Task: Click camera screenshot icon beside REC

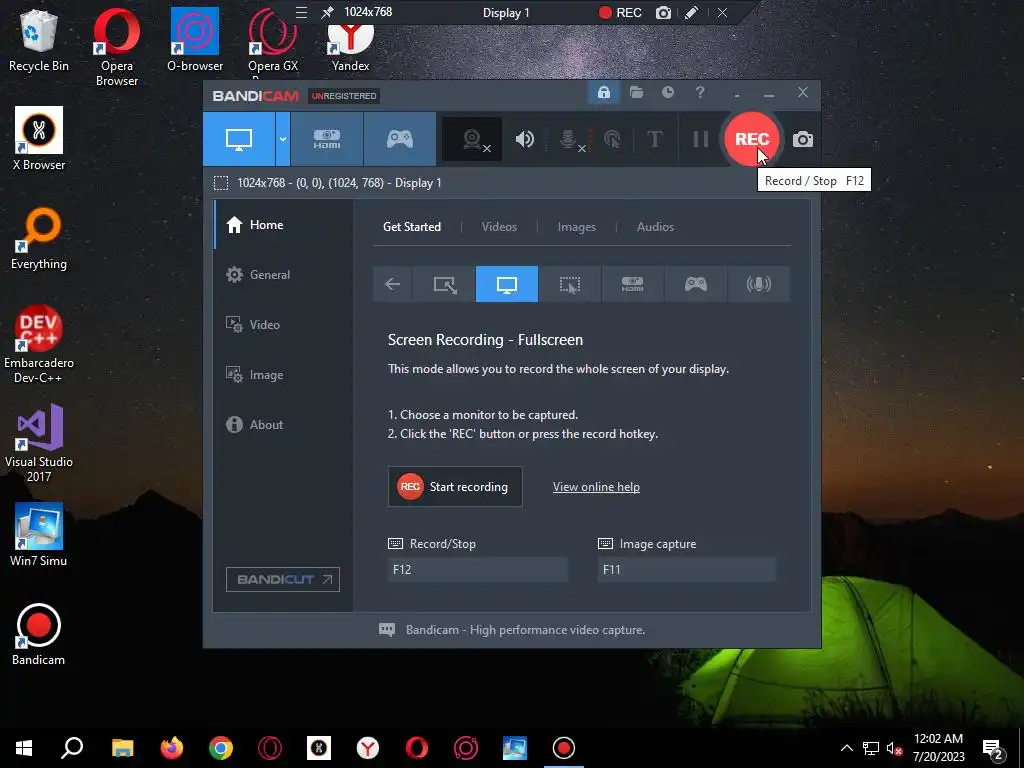Action: 803,139
